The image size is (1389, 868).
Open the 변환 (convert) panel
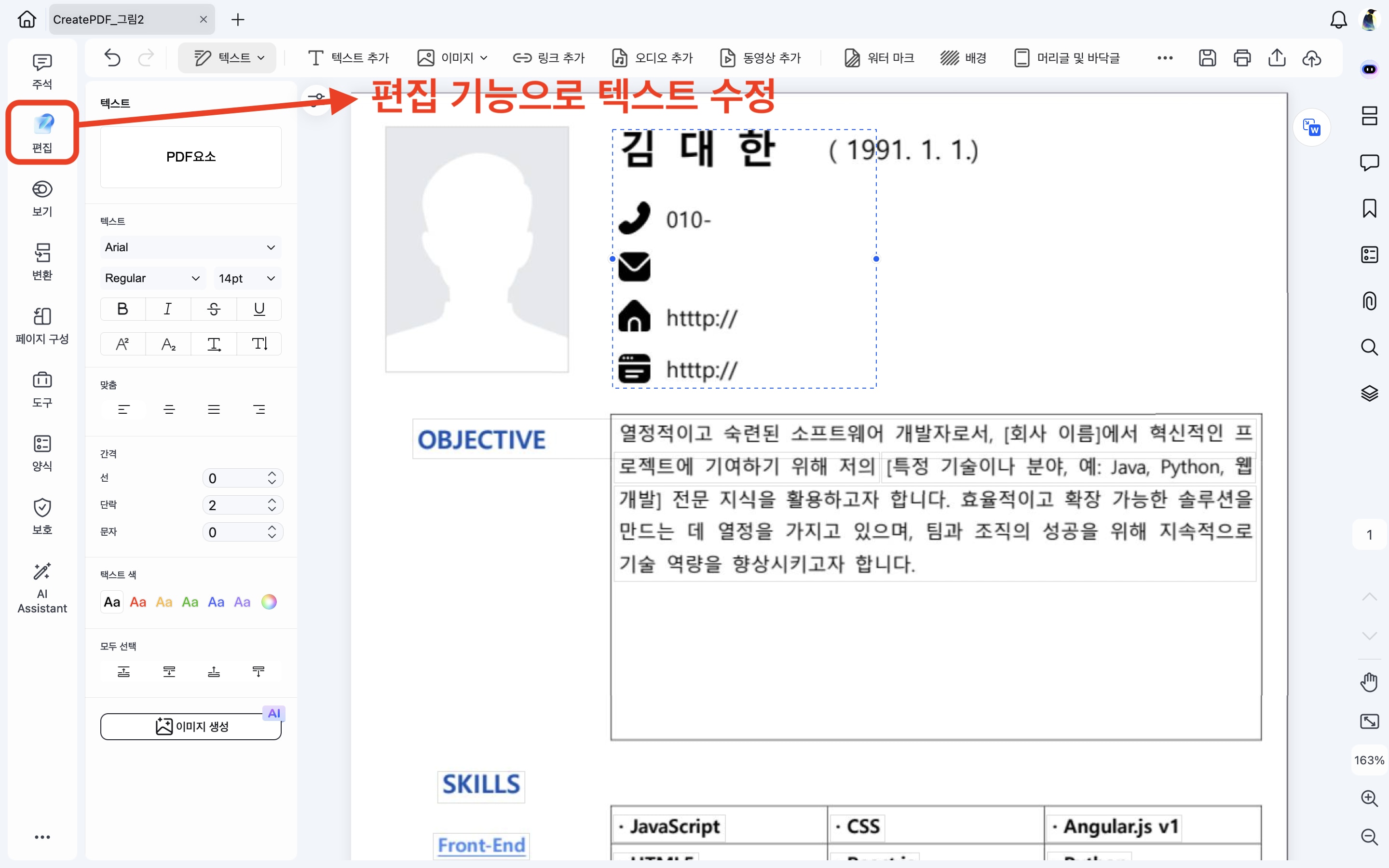point(41,261)
